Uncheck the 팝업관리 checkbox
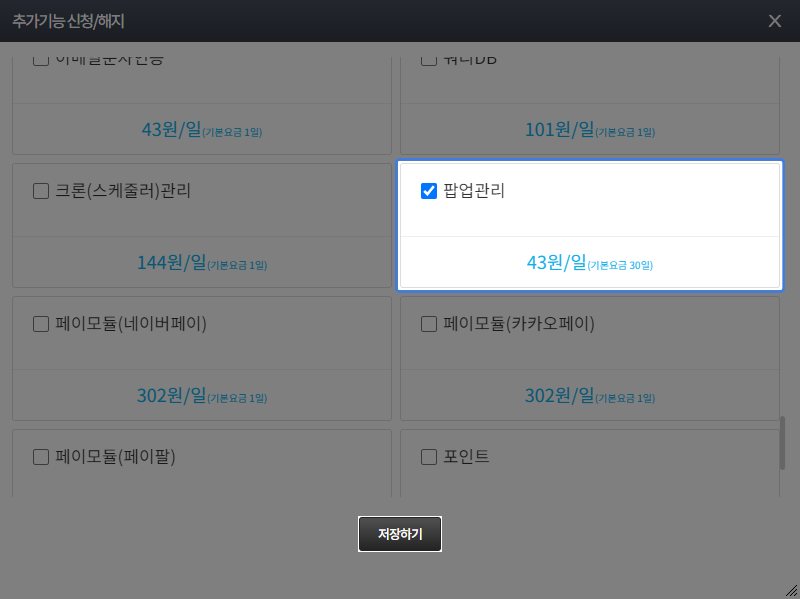This screenshot has height=599, width=800. coord(429,191)
